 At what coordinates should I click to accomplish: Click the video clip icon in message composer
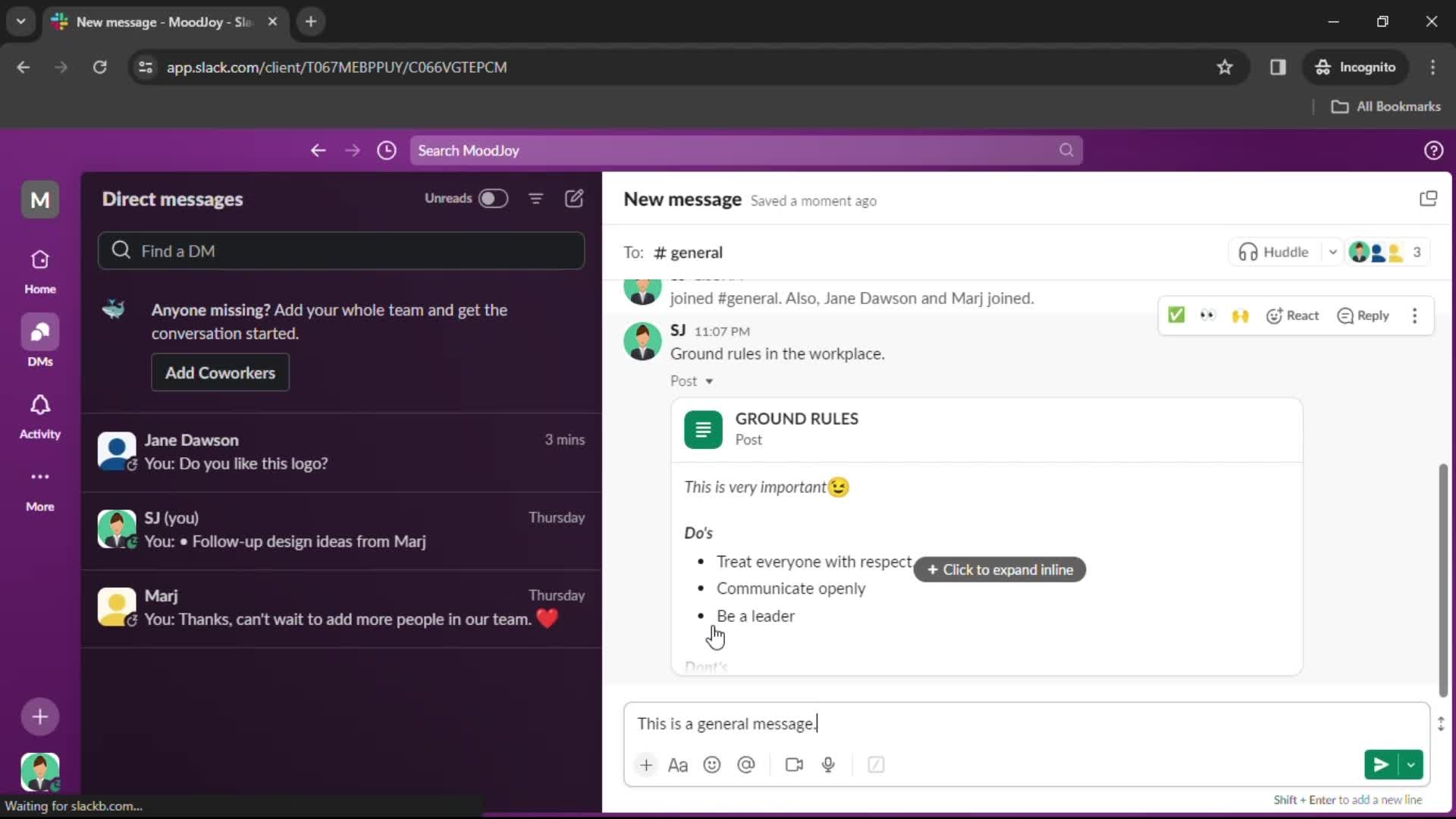pyautogui.click(x=793, y=765)
